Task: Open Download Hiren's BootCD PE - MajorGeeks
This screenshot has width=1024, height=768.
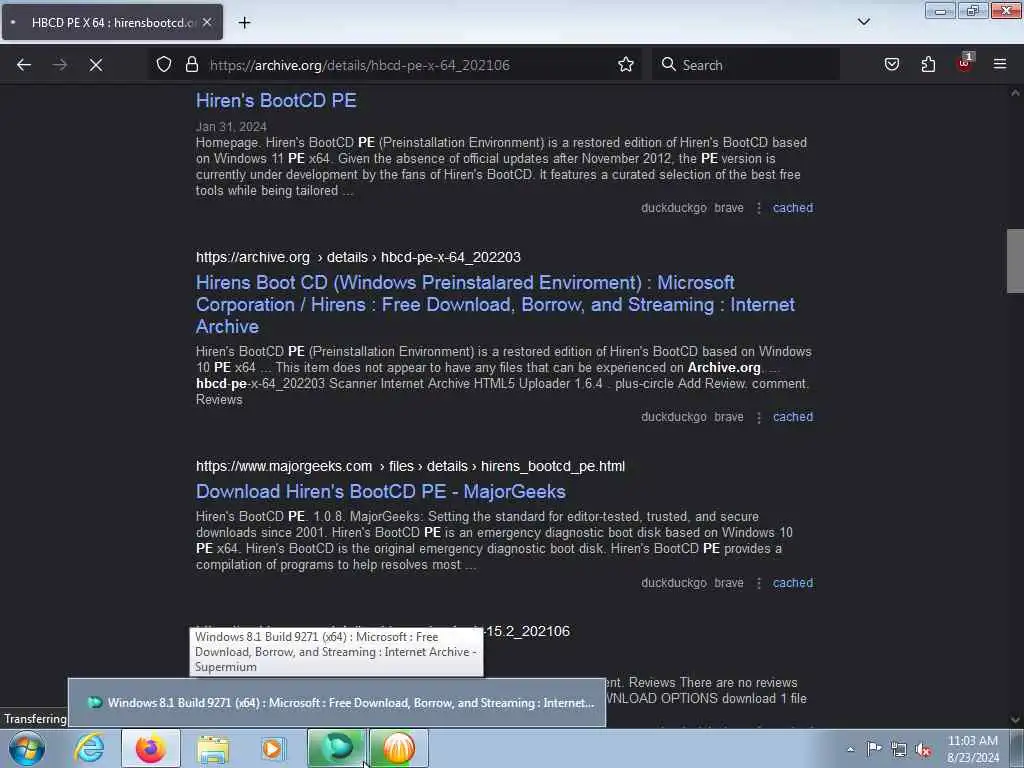Action: click(381, 492)
